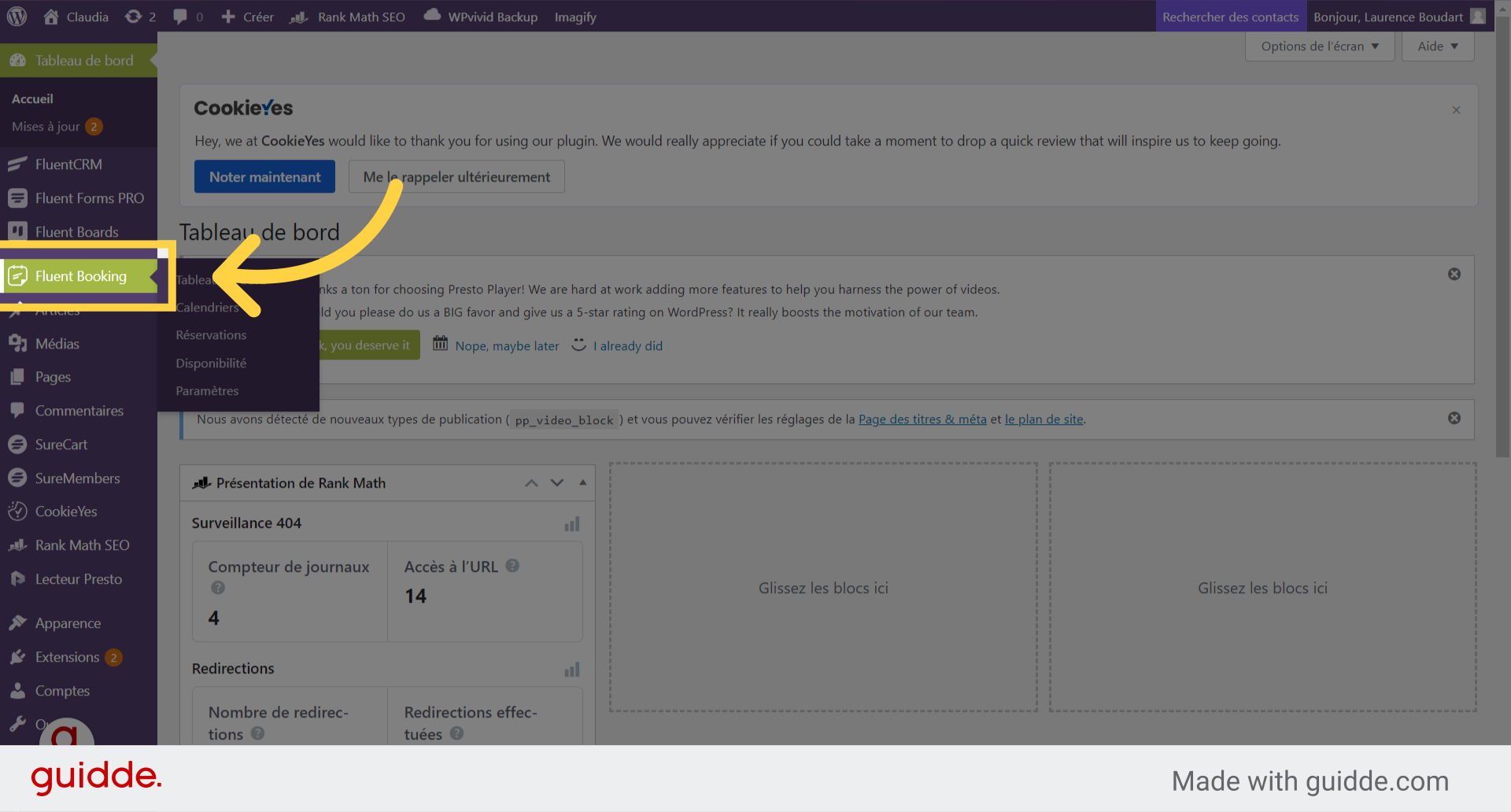Open Imagify in the admin bar
This screenshot has width=1511, height=812.
(x=575, y=17)
